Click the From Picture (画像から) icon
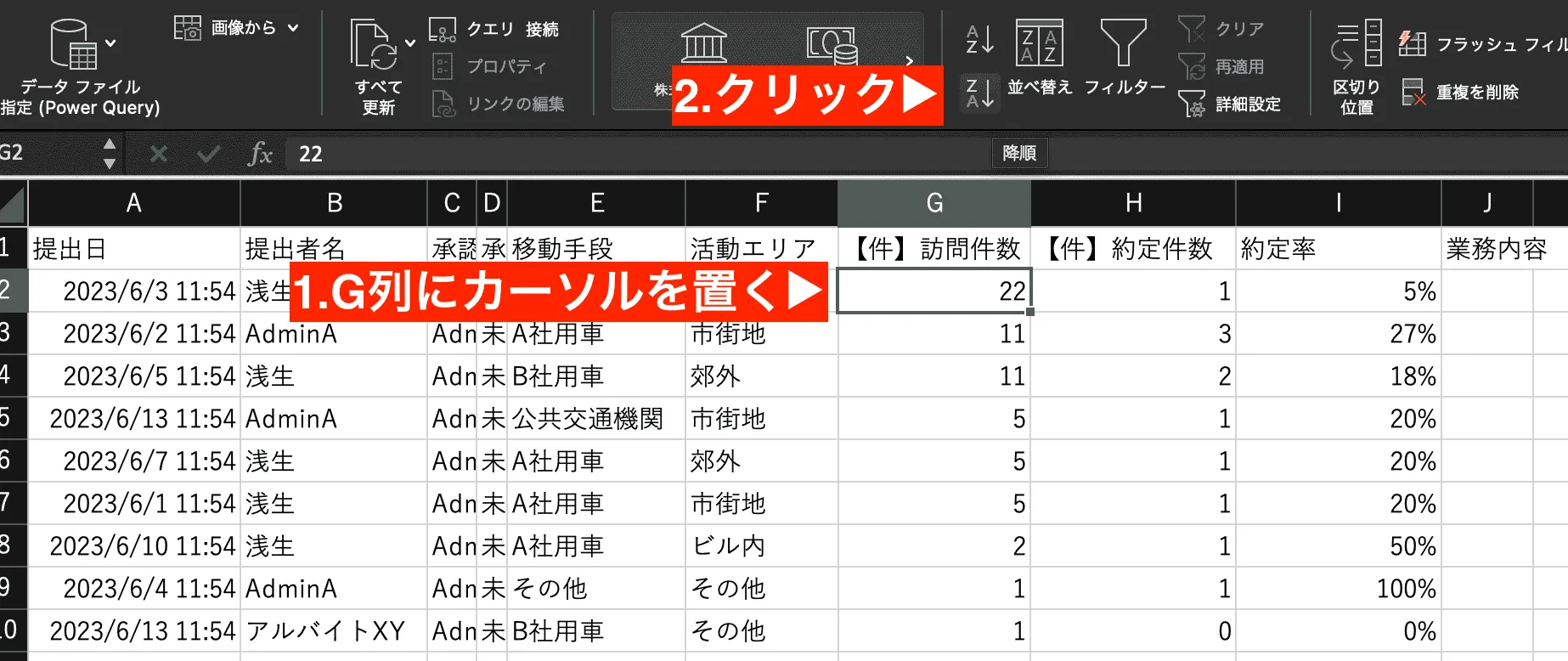The width and height of the screenshot is (1568, 661). tap(187, 28)
